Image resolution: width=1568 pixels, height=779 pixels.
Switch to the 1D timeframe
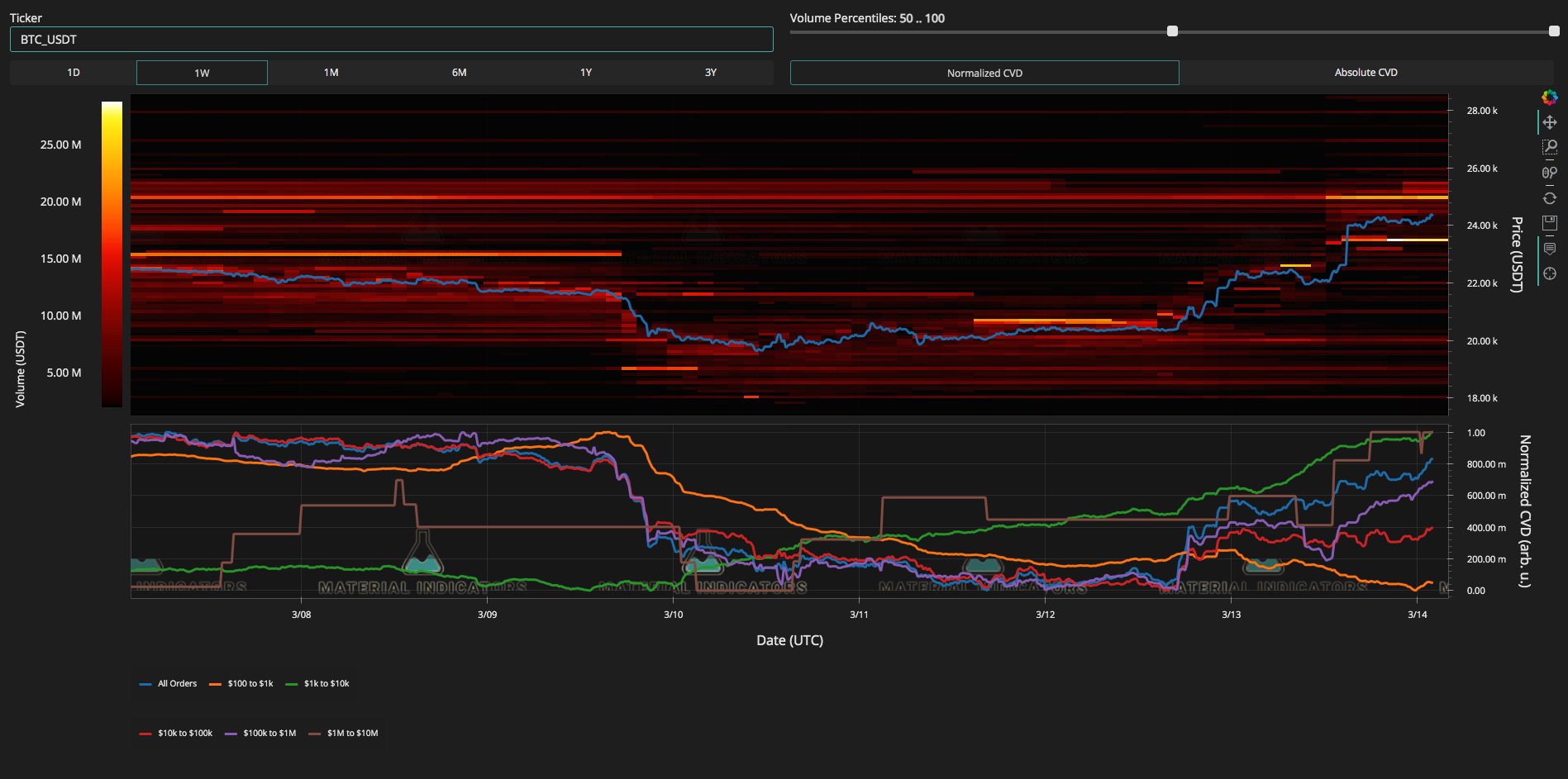click(x=74, y=73)
